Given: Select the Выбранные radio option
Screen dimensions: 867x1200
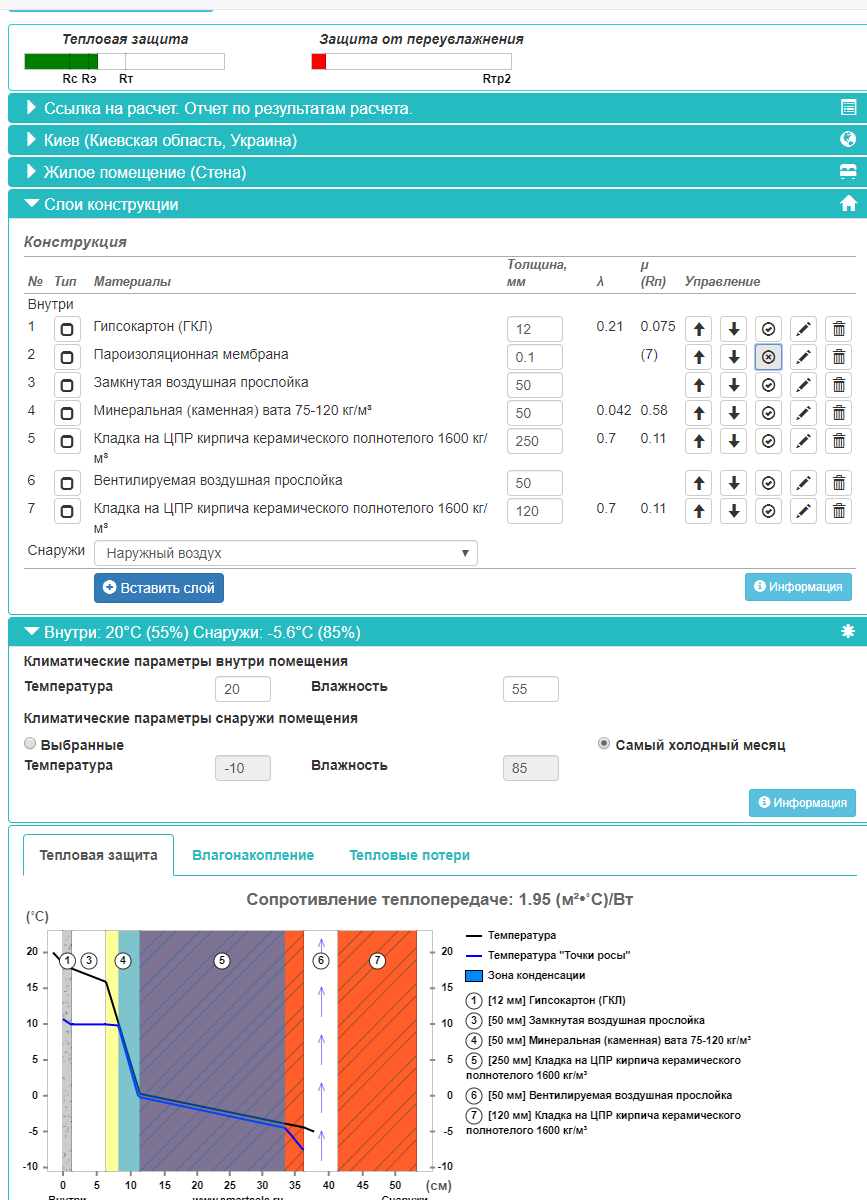Looking at the screenshot, I should (x=30, y=744).
